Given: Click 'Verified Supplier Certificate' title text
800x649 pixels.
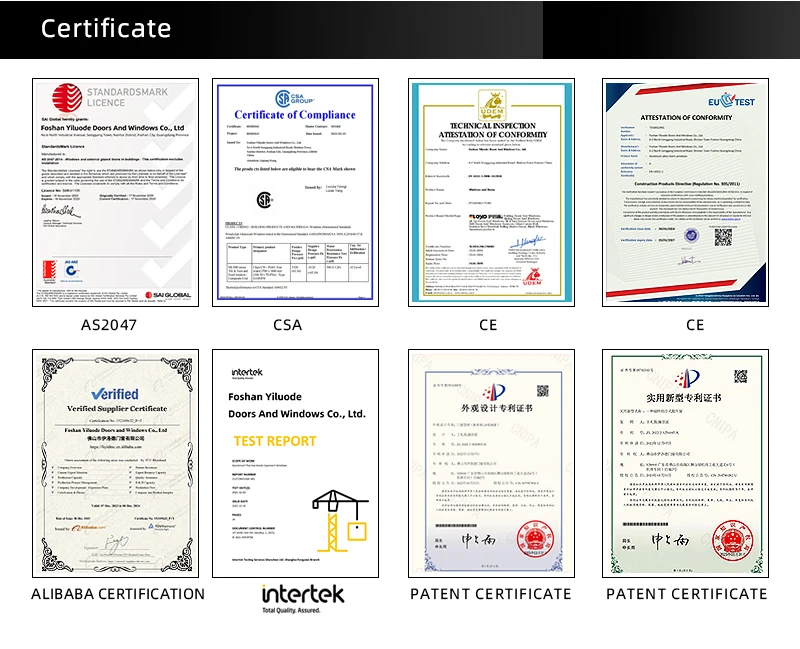Looking at the screenshot, I should coord(117,409).
